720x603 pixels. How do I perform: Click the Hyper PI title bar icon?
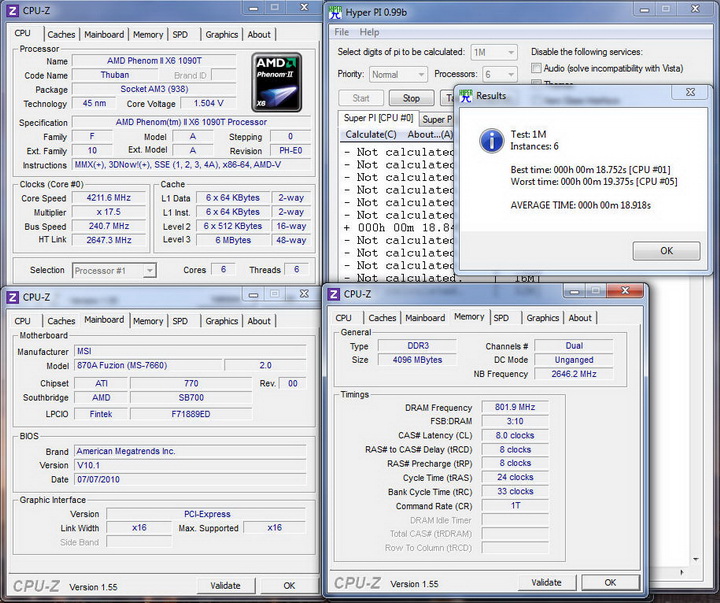point(335,12)
